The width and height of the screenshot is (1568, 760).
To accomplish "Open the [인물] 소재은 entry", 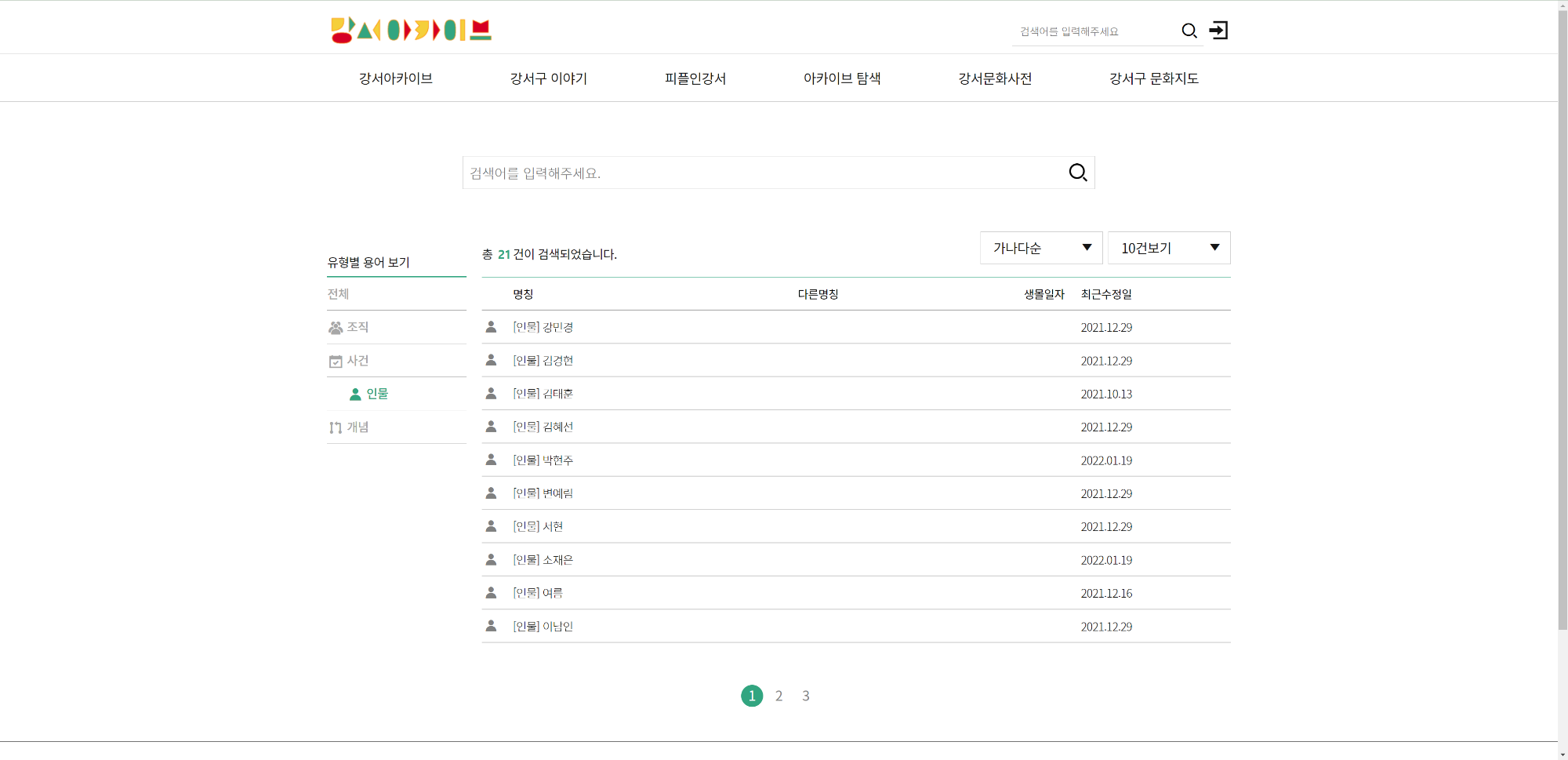I will coord(543,560).
